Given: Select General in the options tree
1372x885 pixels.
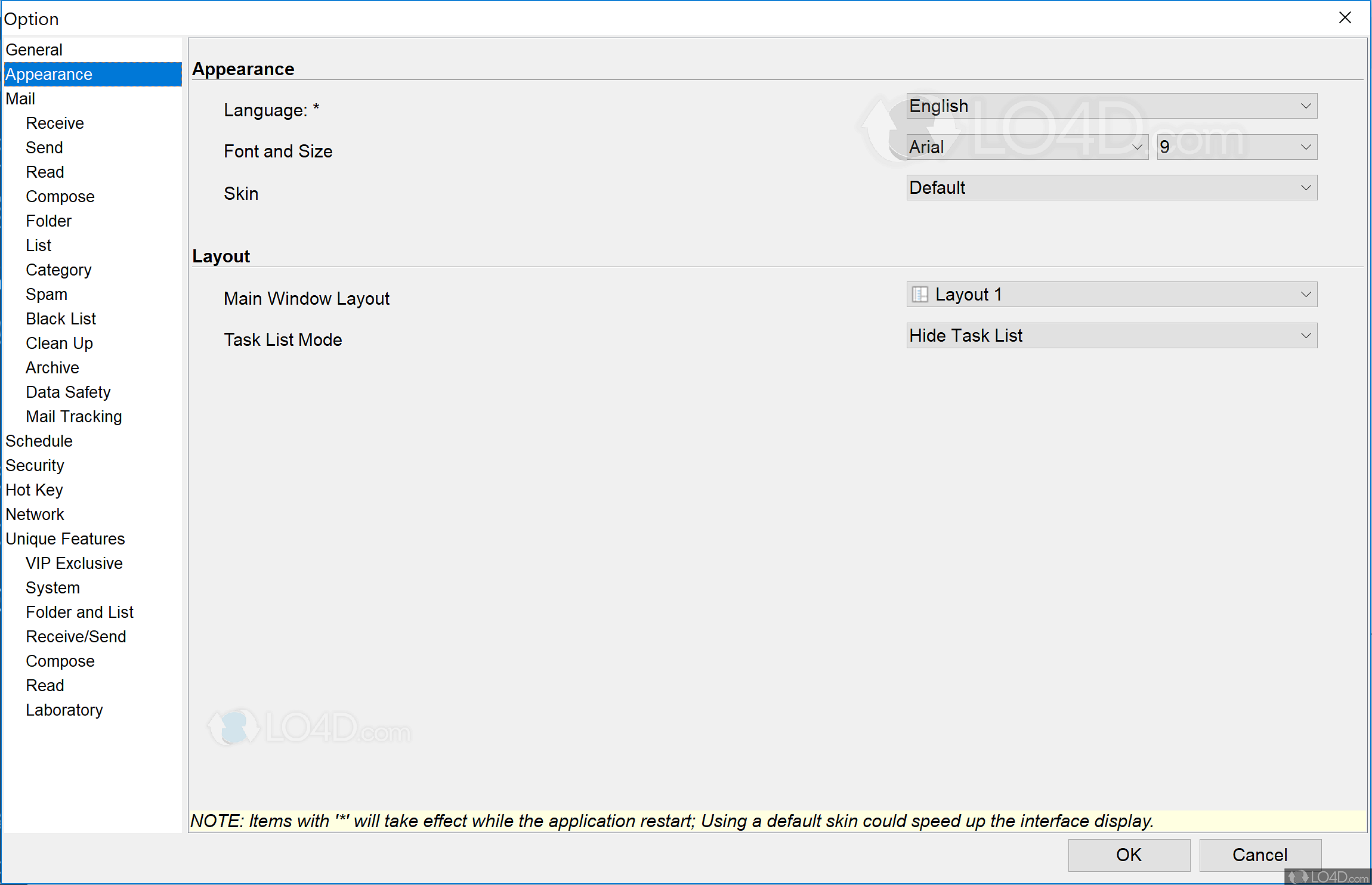Looking at the screenshot, I should (x=34, y=50).
